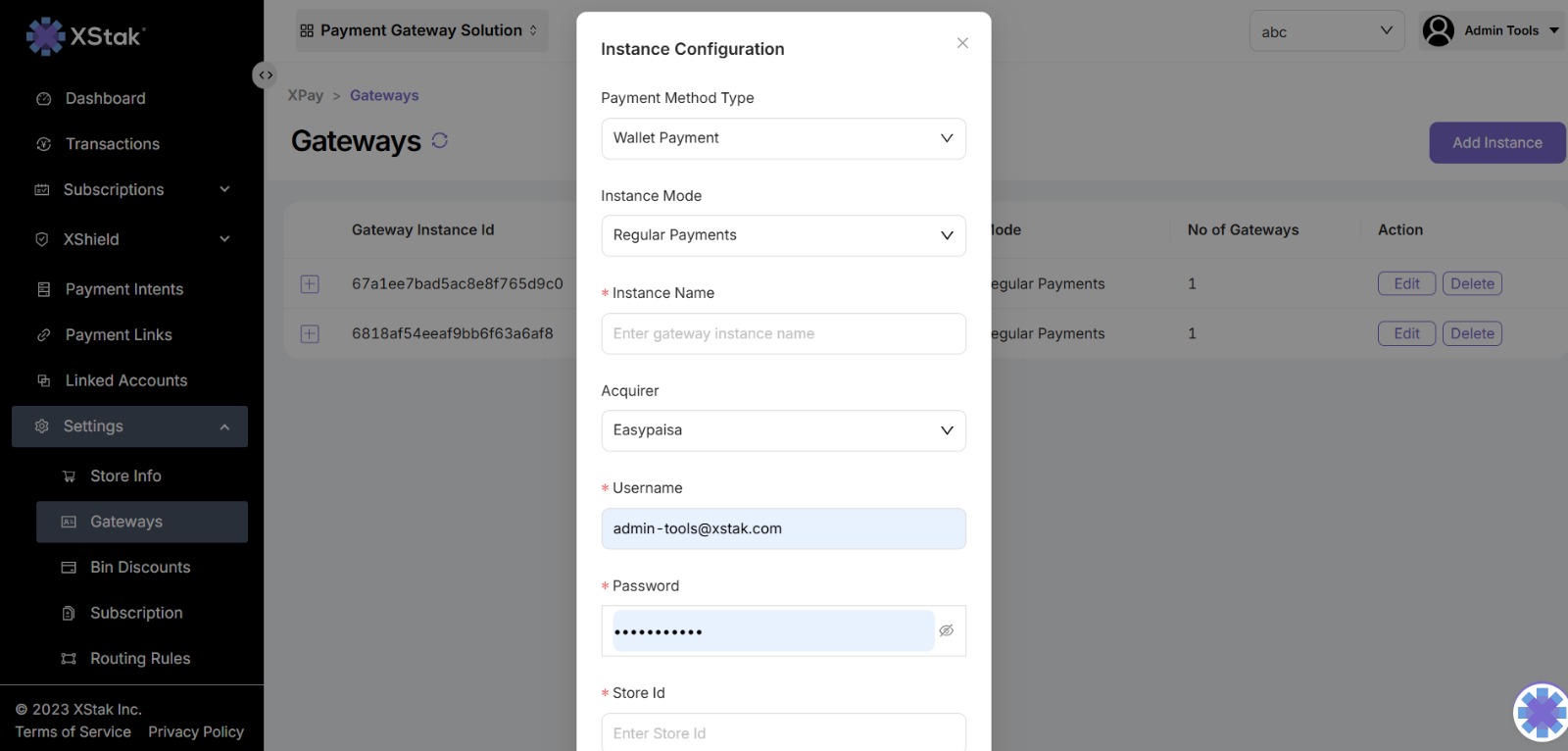This screenshot has height=751, width=1568.
Task: Click the Dashboard icon in sidebar
Action: coord(43,99)
